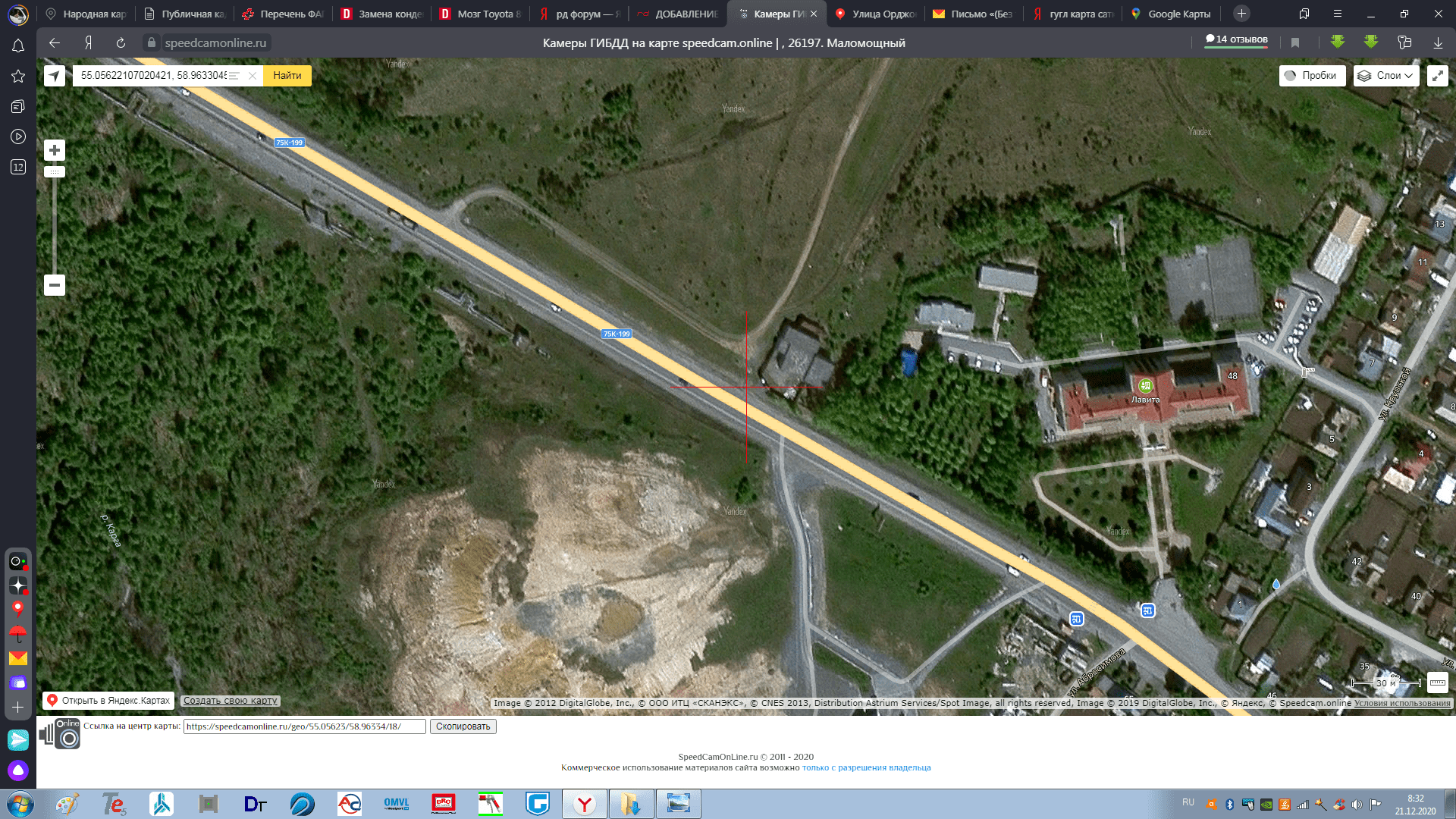Expand the Слои layers dropdown
The height and width of the screenshot is (819, 1456).
coord(1386,76)
